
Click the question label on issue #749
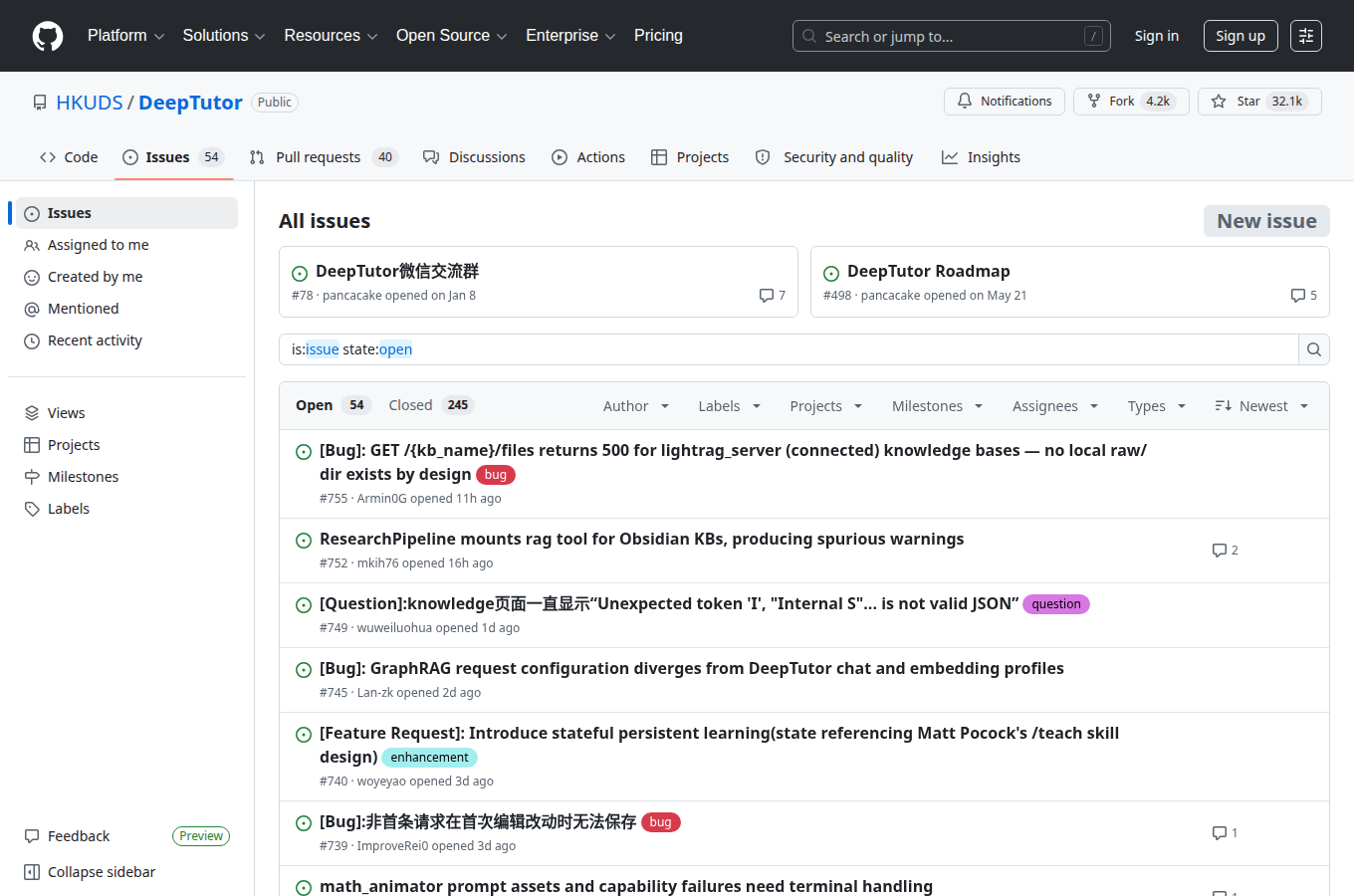point(1056,604)
